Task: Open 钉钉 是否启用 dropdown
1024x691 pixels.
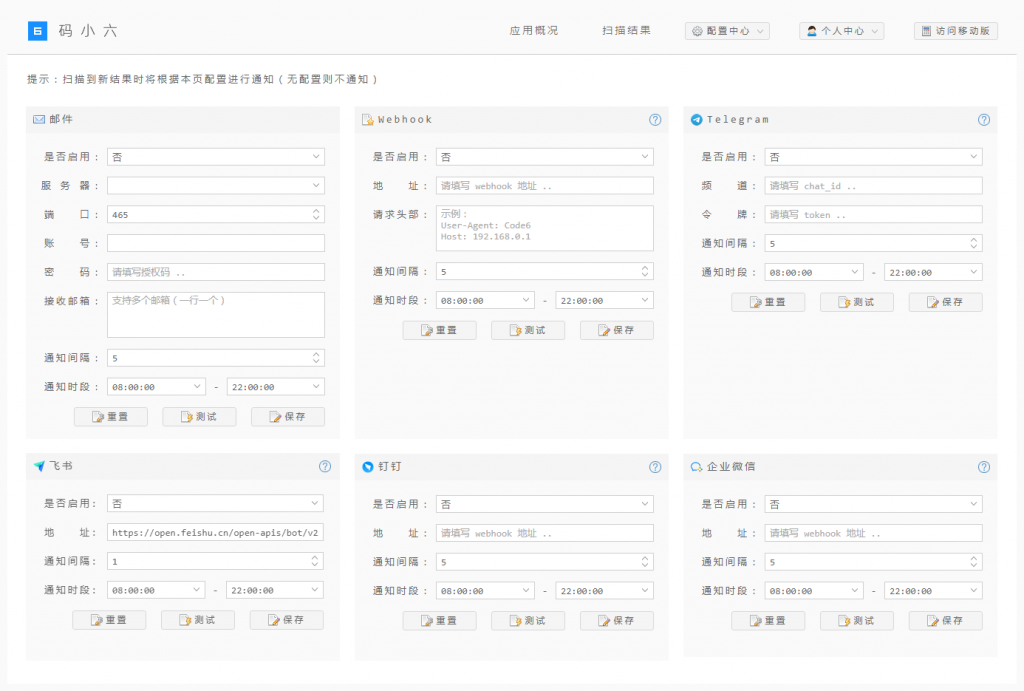Action: coord(545,504)
